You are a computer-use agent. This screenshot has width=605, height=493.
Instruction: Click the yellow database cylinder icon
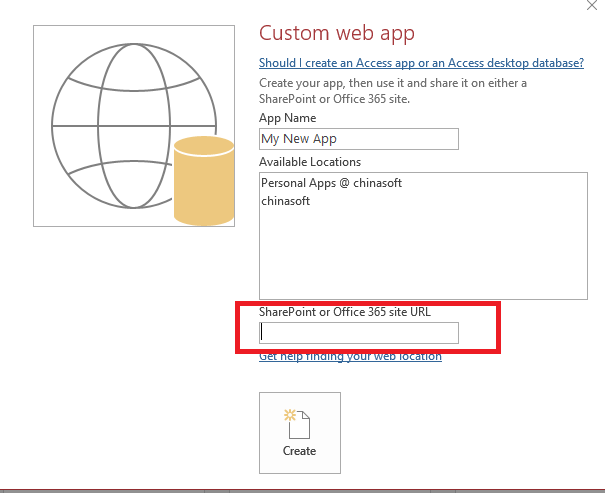tap(204, 181)
